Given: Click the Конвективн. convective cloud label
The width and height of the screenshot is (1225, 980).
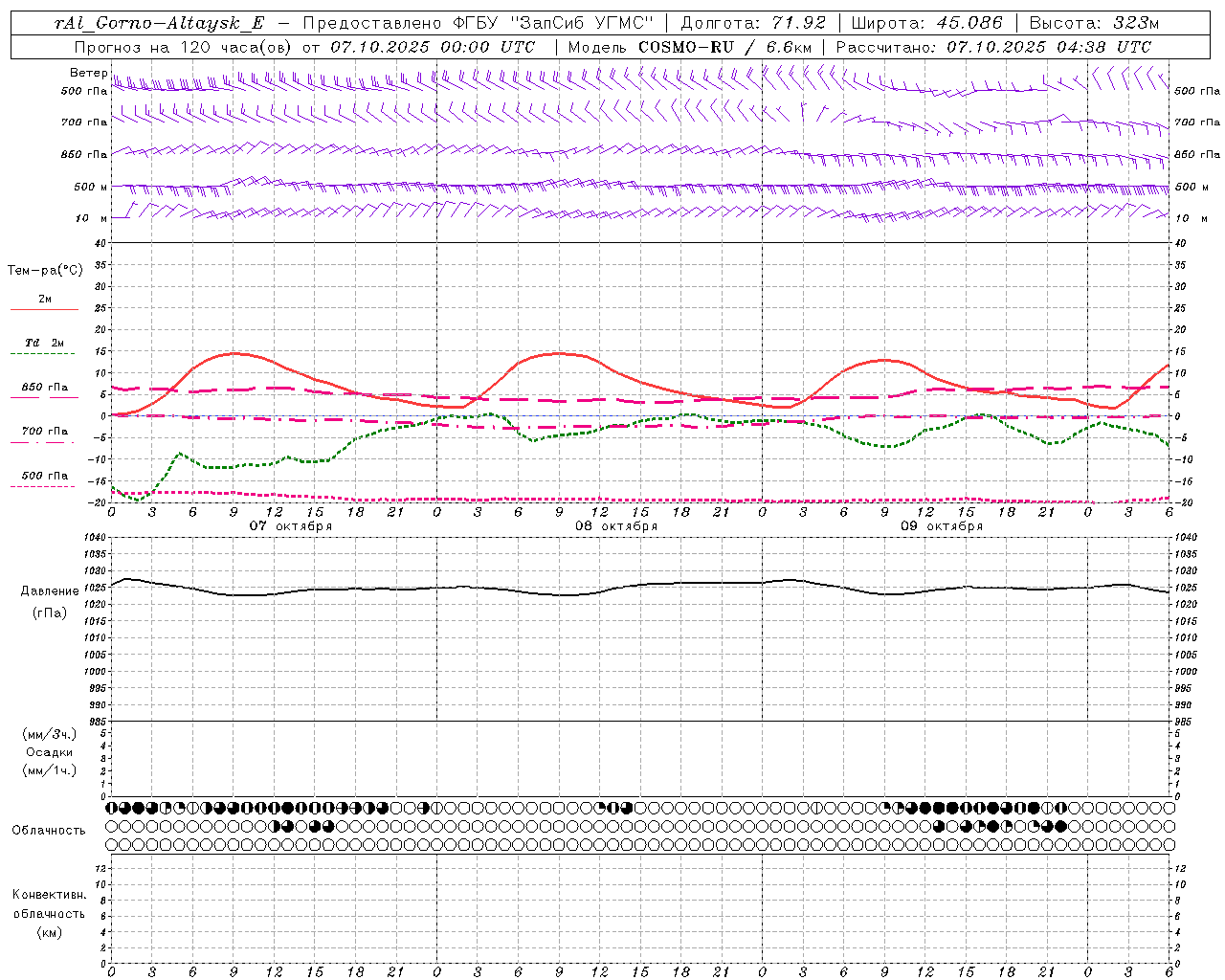Looking at the screenshot, I should pyautogui.click(x=49, y=895).
